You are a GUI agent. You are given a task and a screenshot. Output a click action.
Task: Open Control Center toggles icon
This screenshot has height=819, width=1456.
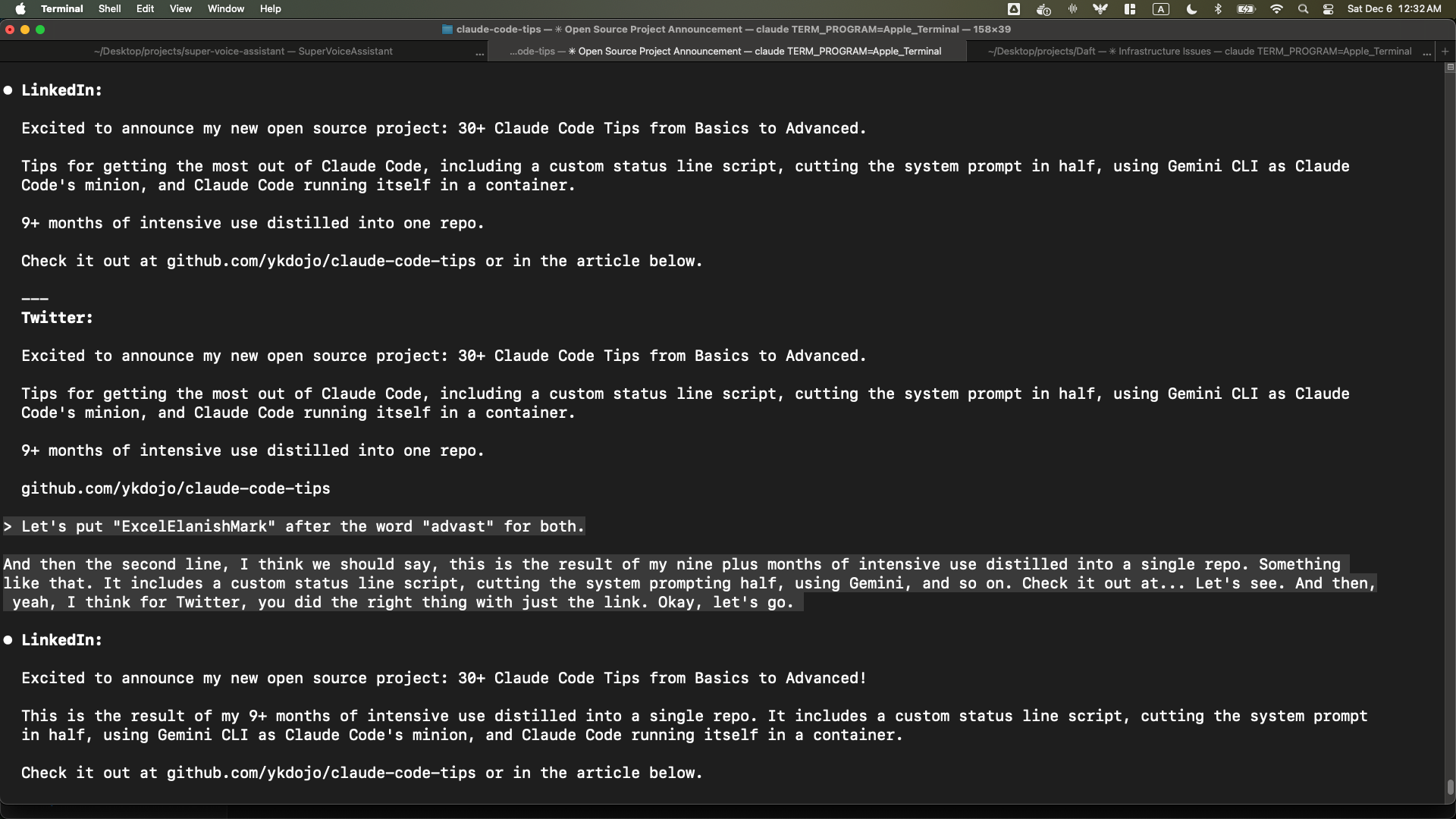pyautogui.click(x=1328, y=9)
